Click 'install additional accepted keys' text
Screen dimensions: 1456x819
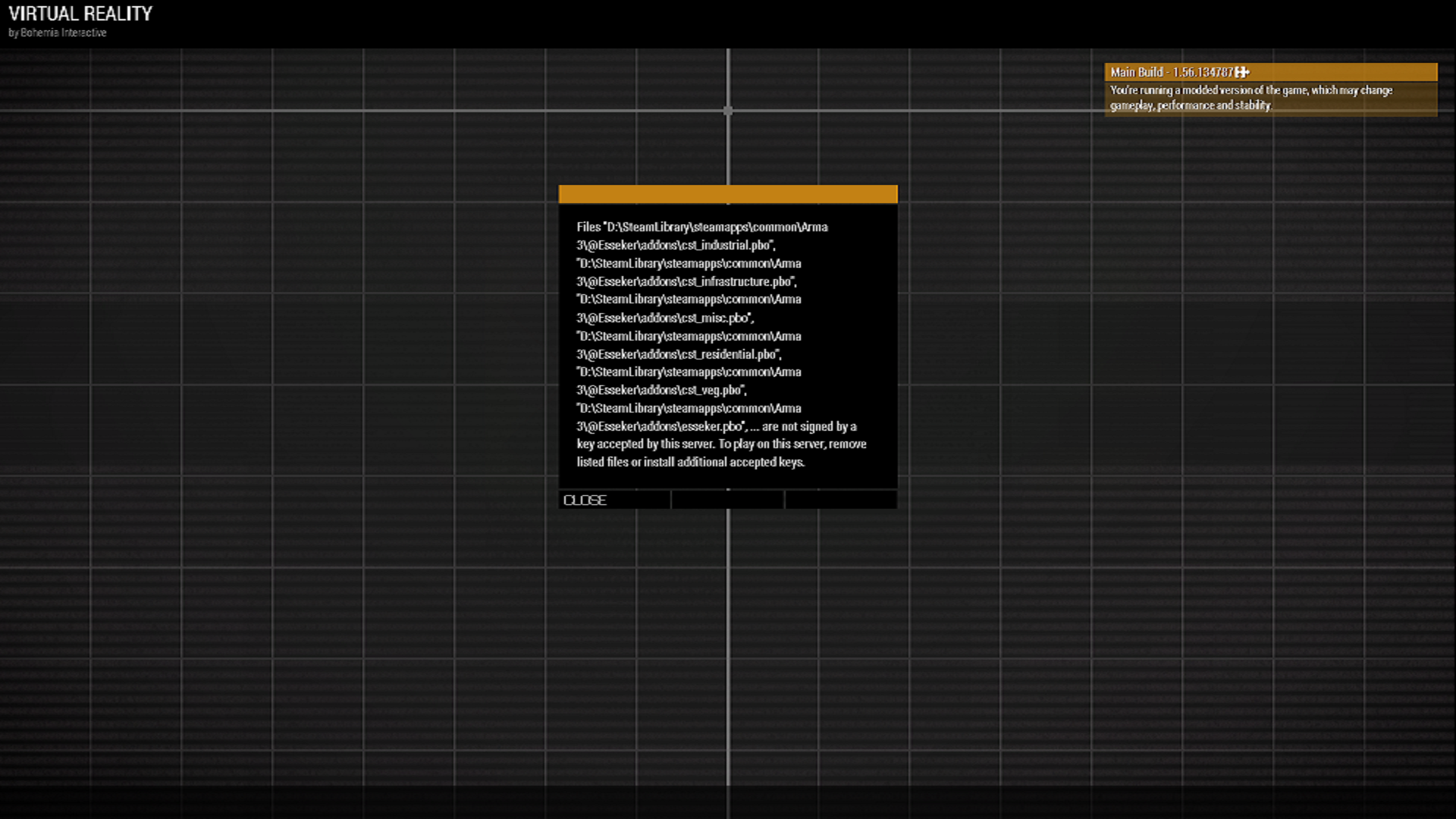coord(723,462)
